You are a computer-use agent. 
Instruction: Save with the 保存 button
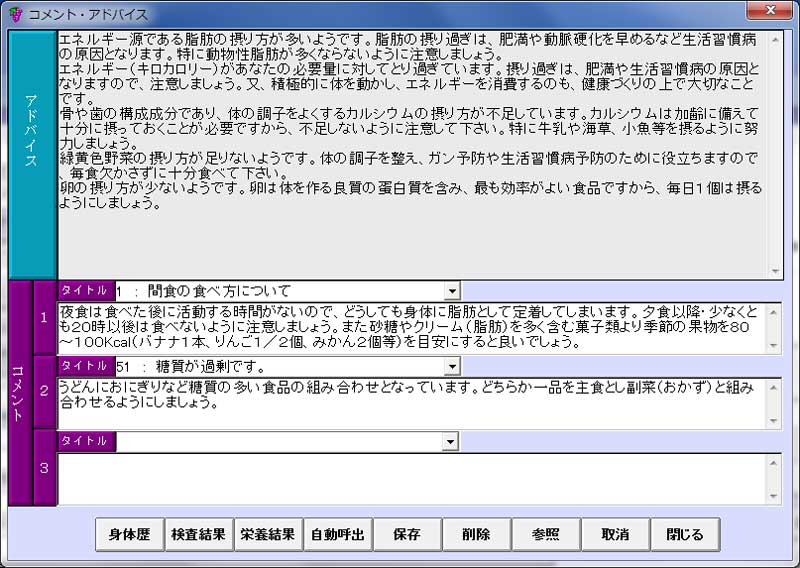point(407,534)
